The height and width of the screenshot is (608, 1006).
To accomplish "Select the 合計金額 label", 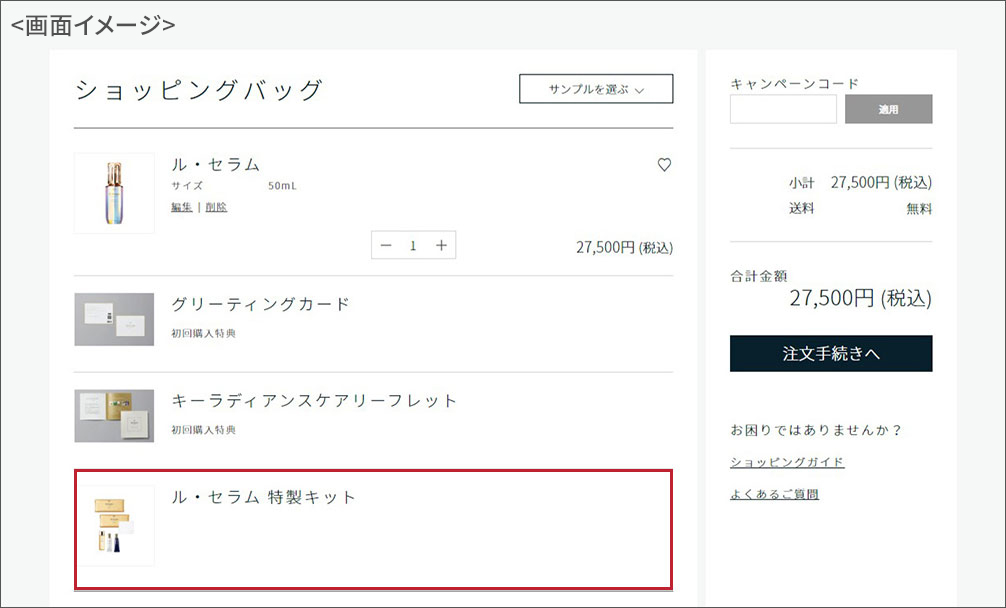I will coord(759,276).
